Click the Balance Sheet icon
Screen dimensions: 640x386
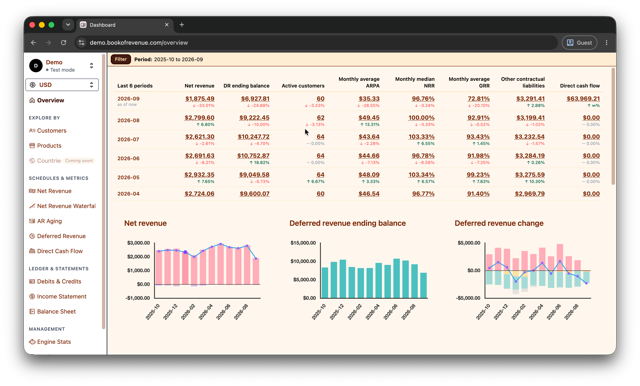pyautogui.click(x=32, y=312)
